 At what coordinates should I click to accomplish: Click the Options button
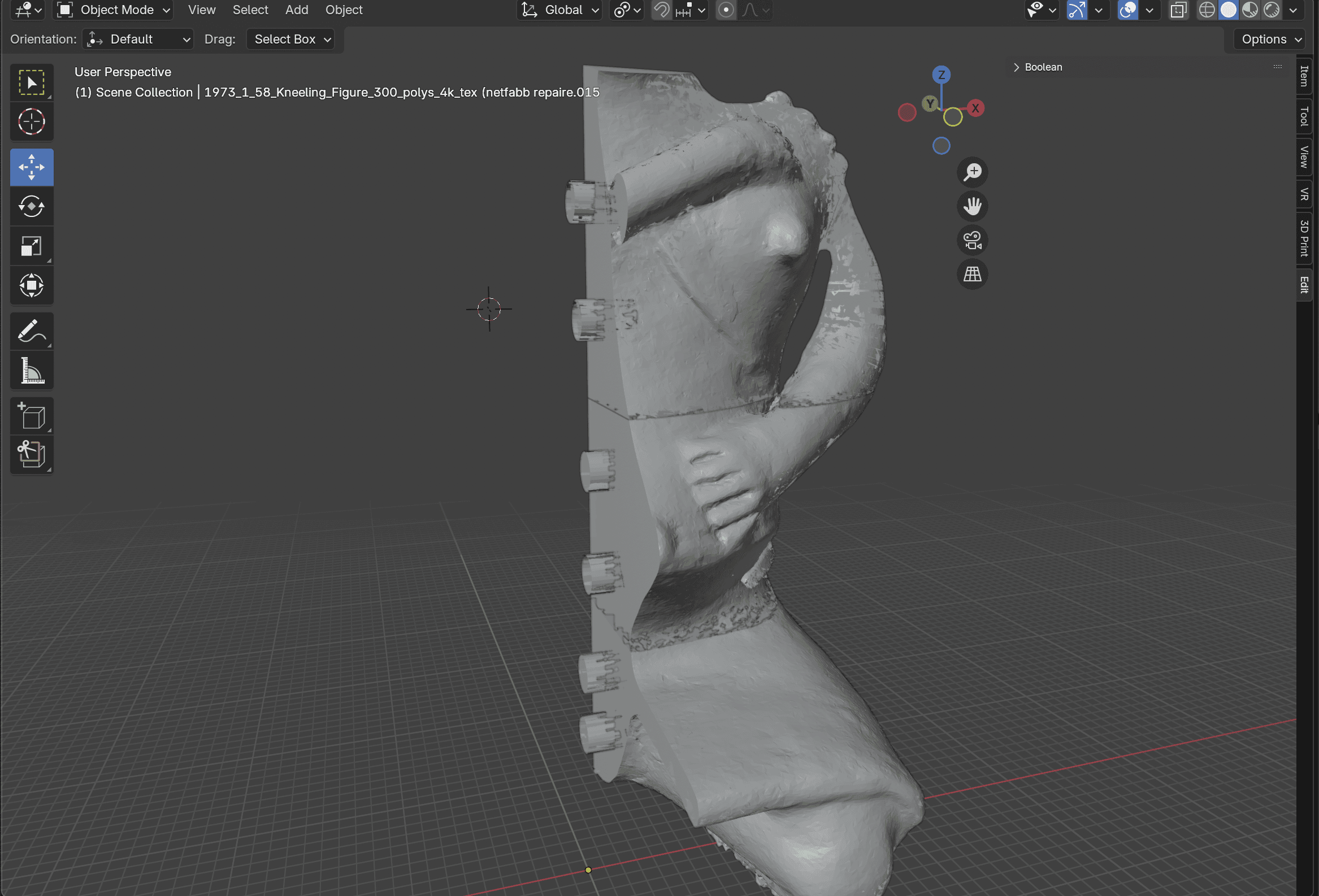[1270, 39]
